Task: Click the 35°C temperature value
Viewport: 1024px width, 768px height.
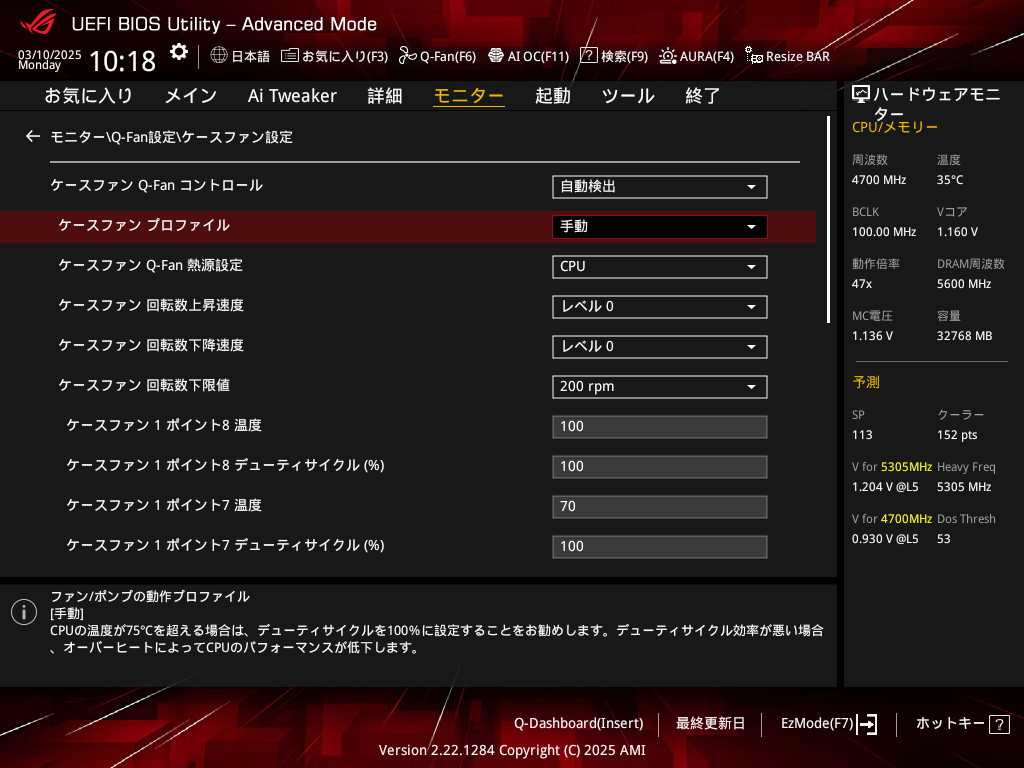Action: pos(950,180)
